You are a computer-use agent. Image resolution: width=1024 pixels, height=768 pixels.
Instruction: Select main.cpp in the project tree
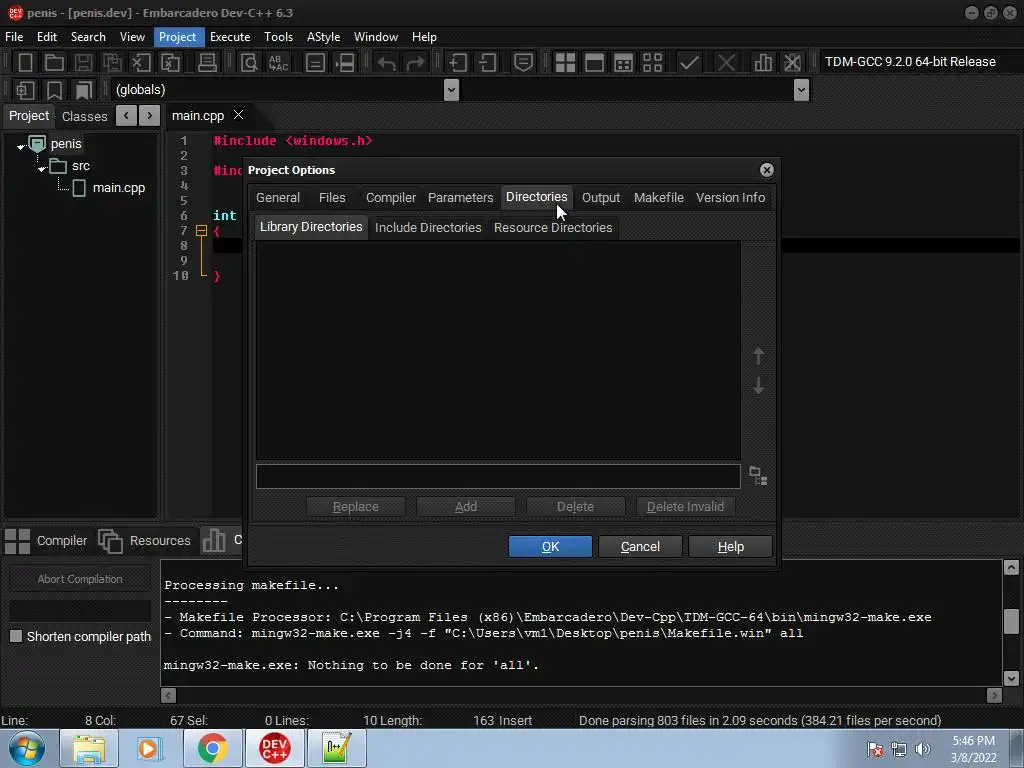118,188
